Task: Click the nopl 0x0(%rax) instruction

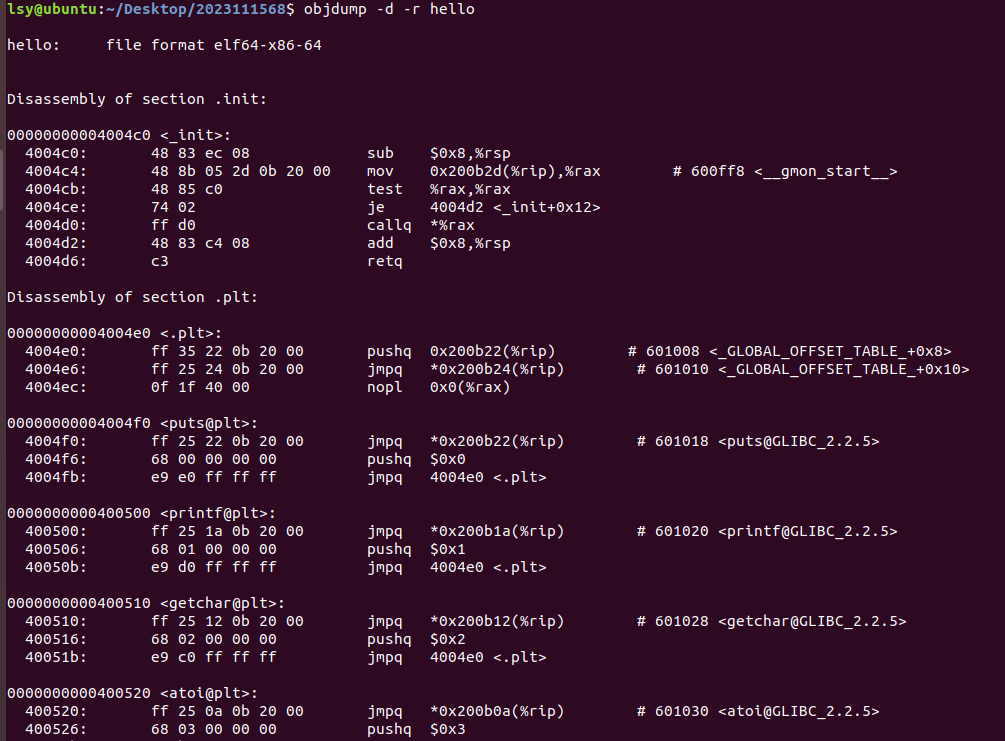Action: [439, 387]
